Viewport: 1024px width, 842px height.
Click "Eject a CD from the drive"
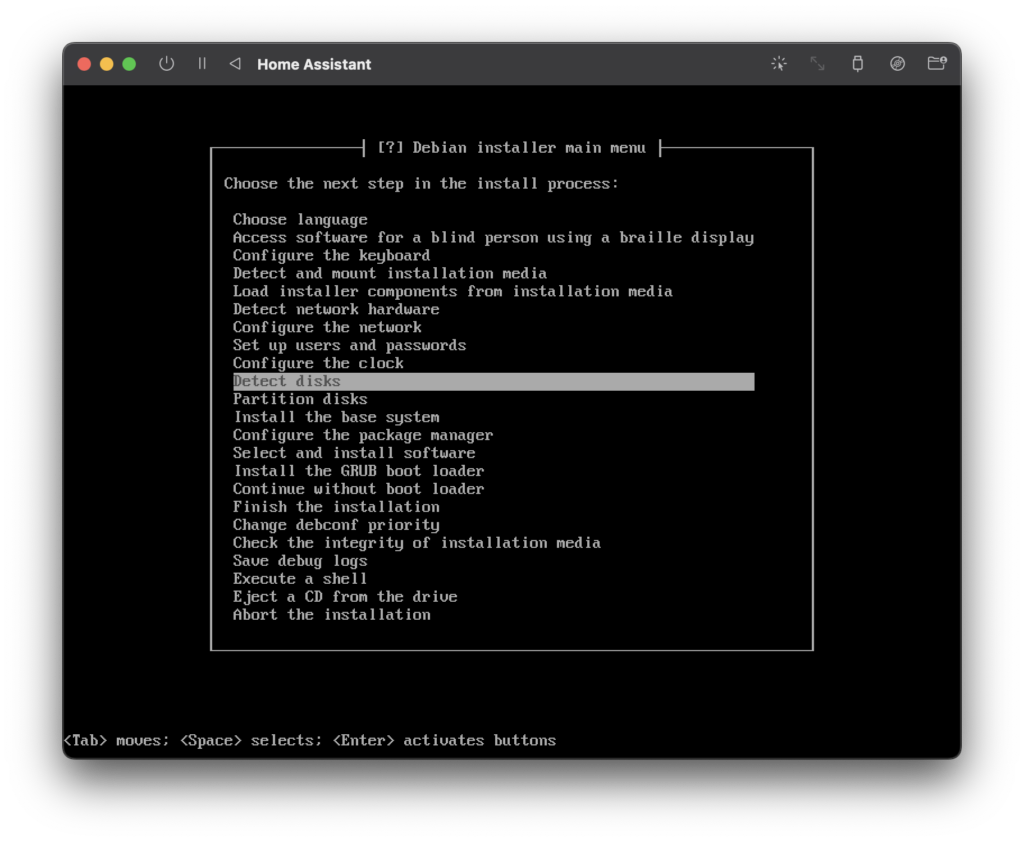point(494,597)
